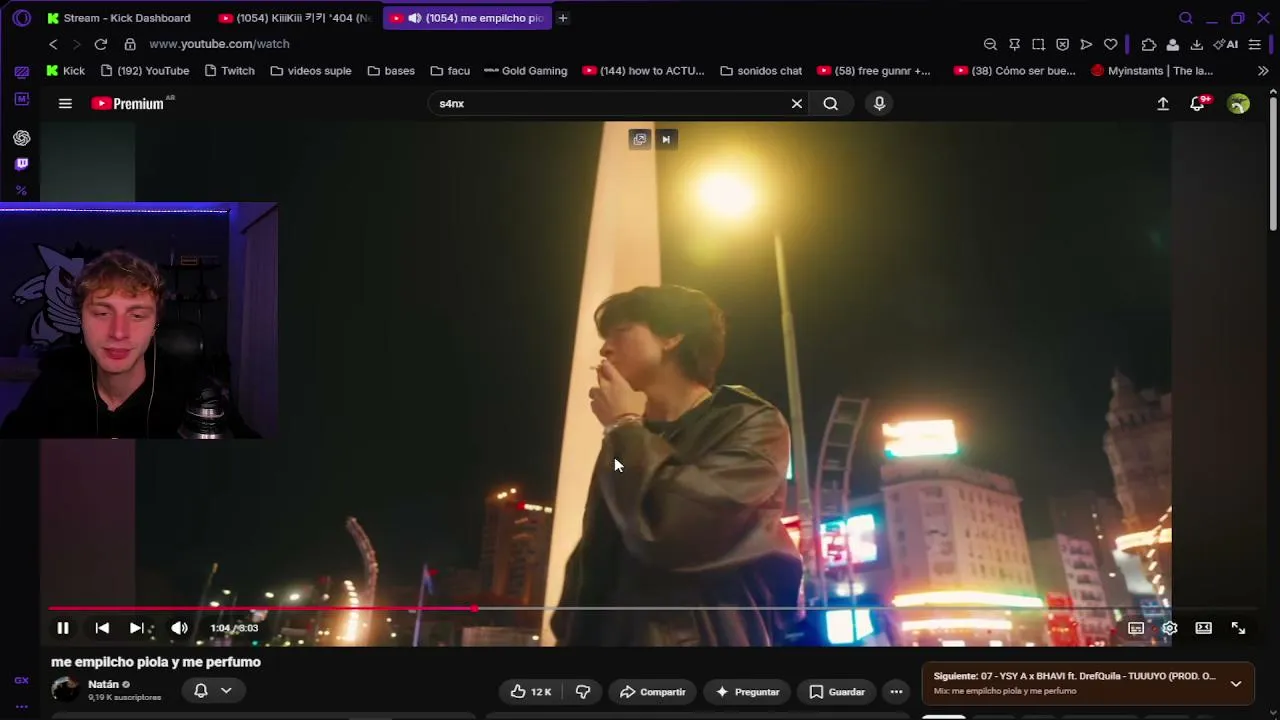Click the pin icon in address bar
1280x720 pixels.
[x=1014, y=44]
